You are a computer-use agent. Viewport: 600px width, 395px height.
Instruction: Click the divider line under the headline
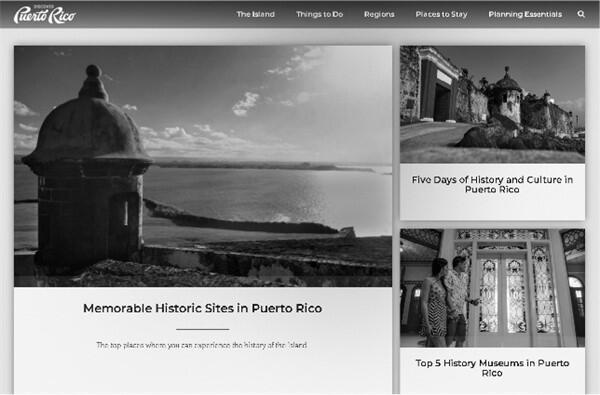[202, 329]
